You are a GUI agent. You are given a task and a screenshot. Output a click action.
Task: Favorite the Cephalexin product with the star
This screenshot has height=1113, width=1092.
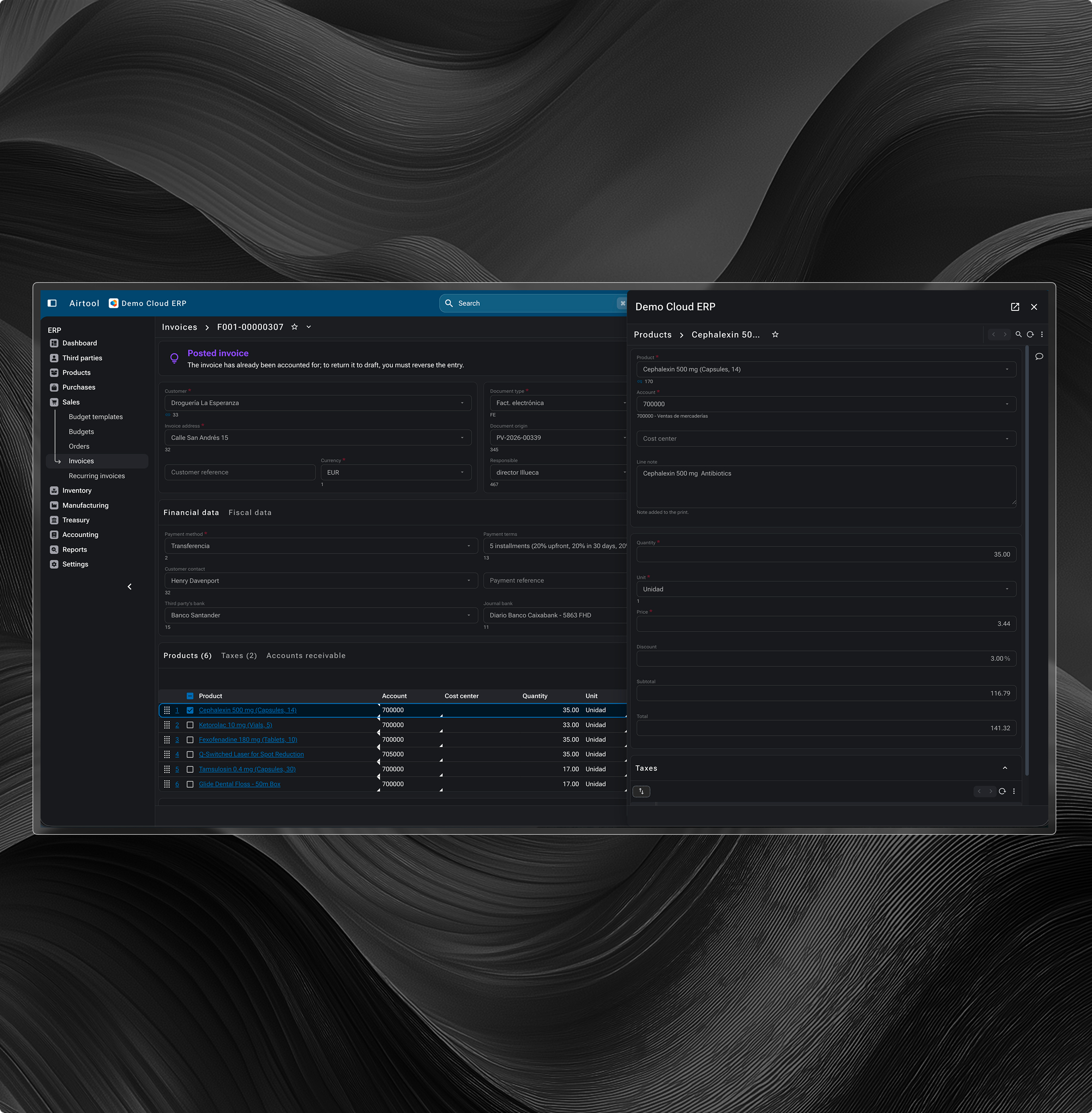[x=775, y=334]
